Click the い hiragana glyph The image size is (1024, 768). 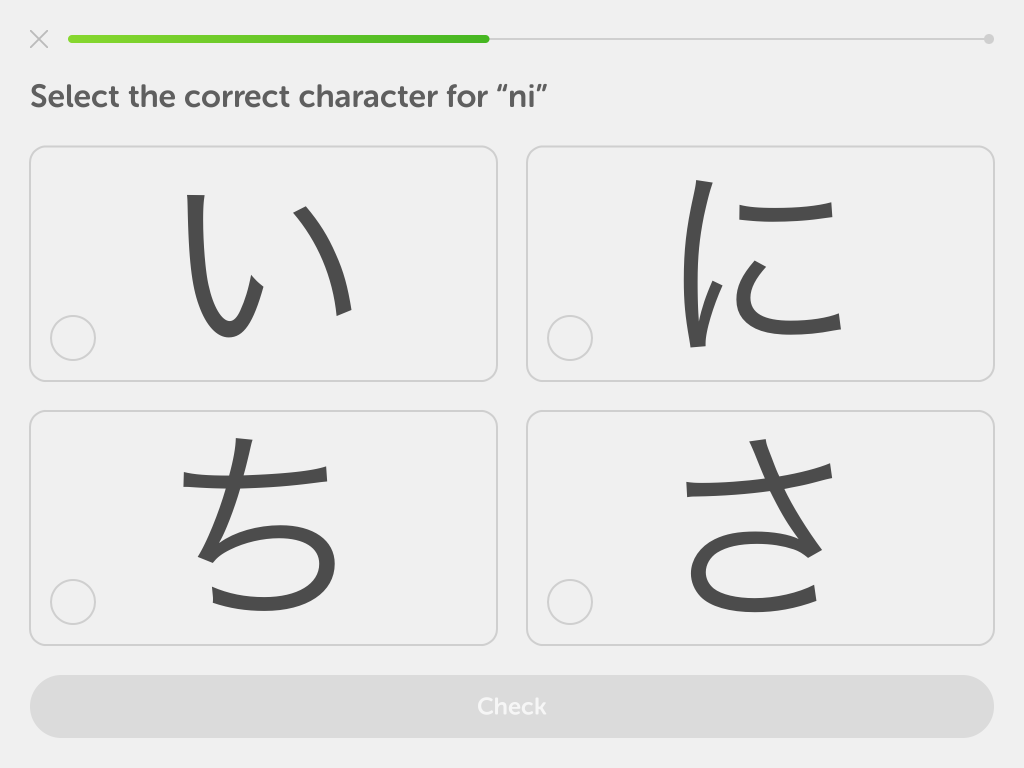[x=269, y=266]
